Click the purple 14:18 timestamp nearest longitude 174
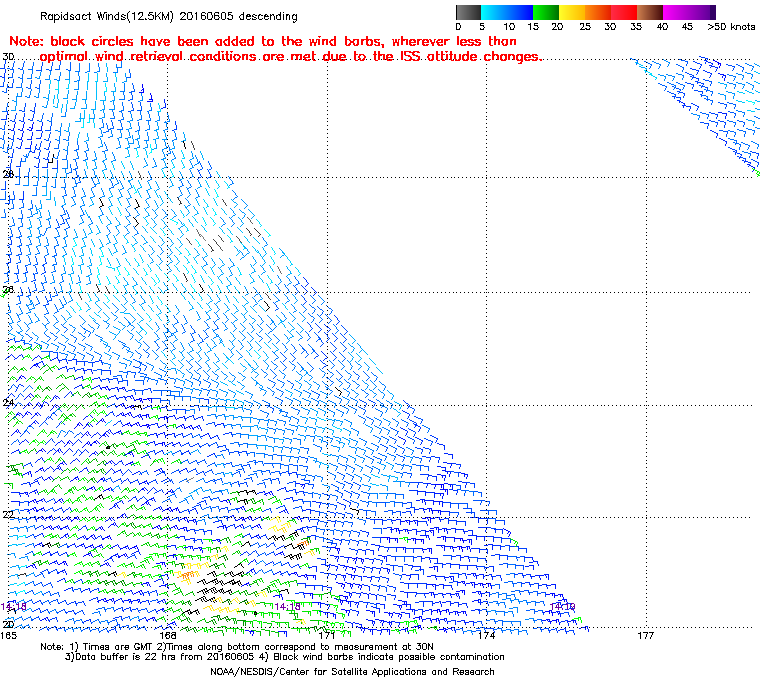Viewport: 760px width, 688px height. pyautogui.click(x=563, y=607)
